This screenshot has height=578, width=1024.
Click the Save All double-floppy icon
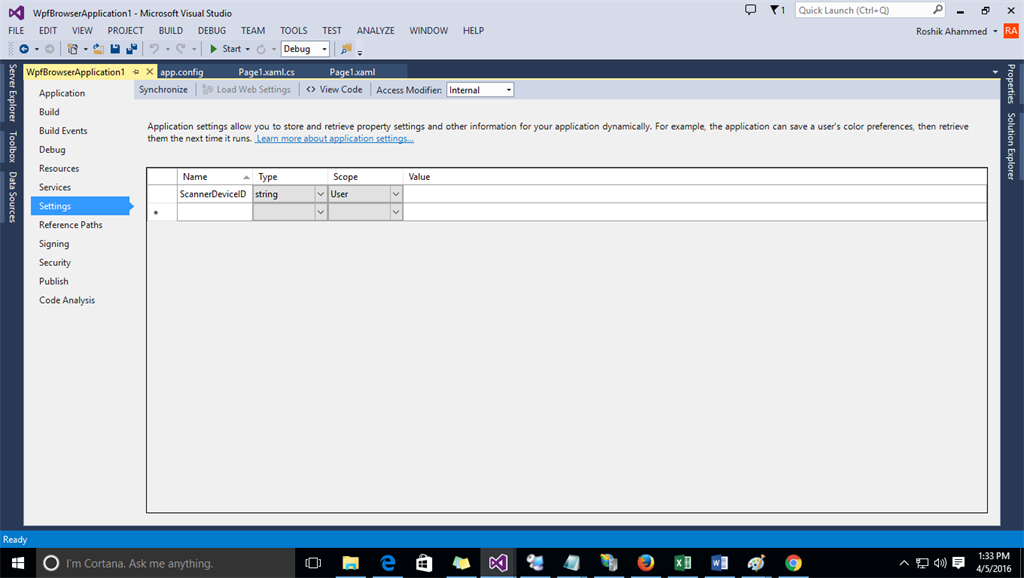pos(132,49)
